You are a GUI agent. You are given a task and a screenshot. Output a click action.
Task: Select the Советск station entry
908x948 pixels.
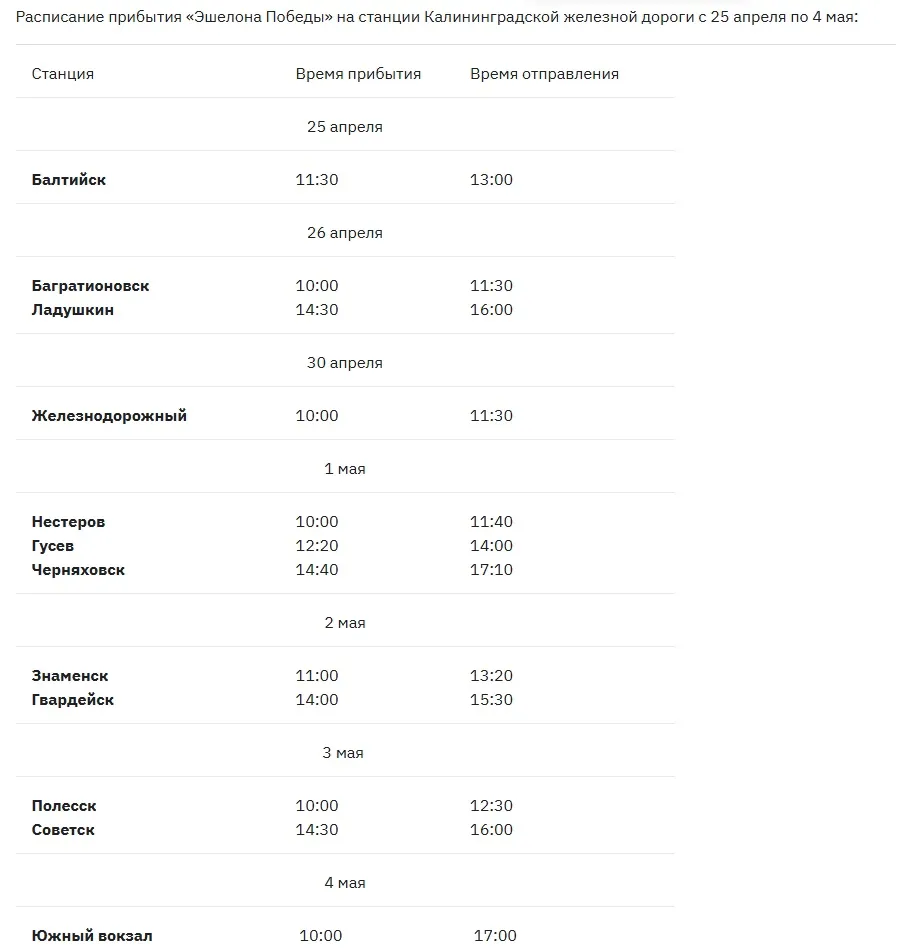(x=63, y=830)
